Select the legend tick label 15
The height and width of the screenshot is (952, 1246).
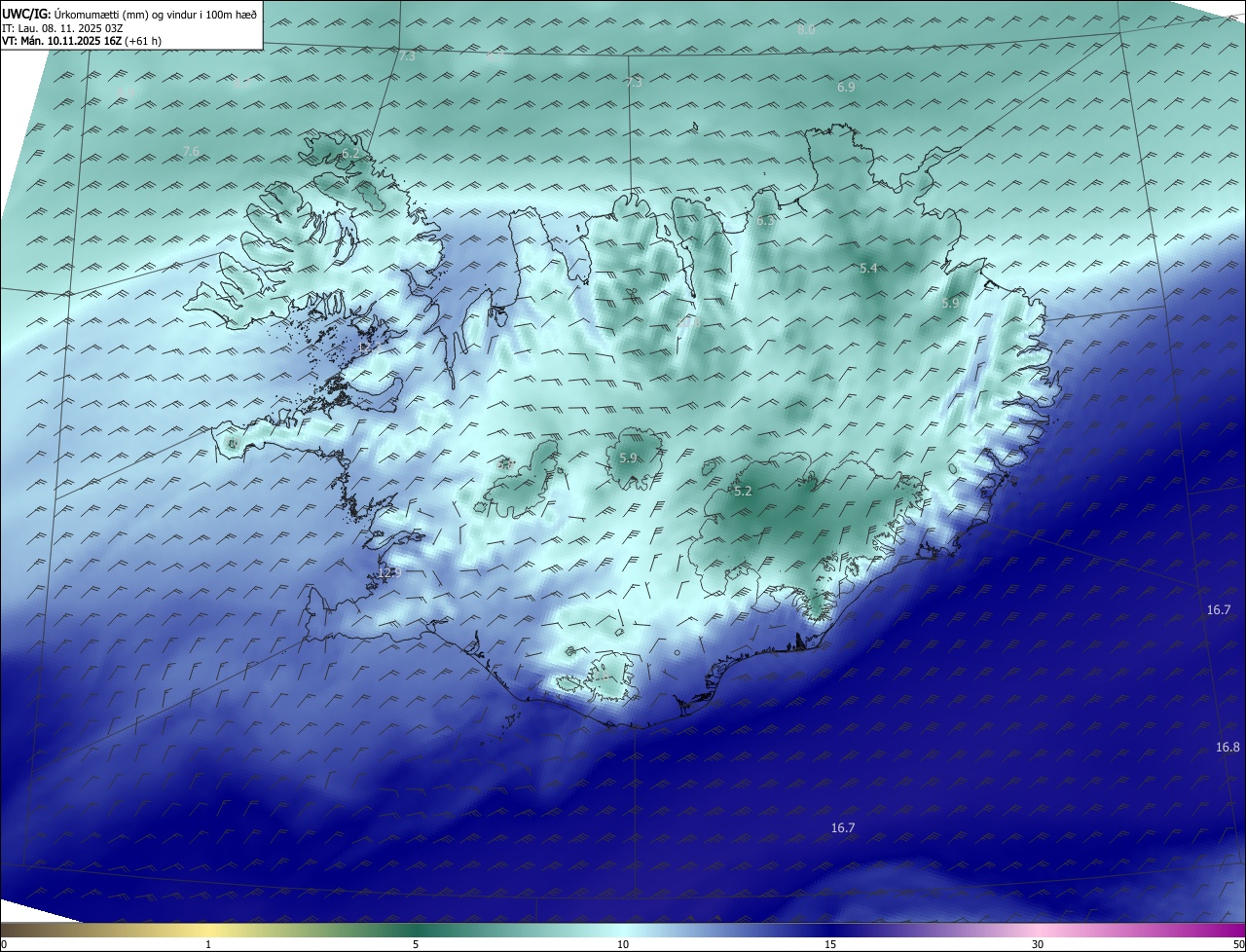point(830,944)
